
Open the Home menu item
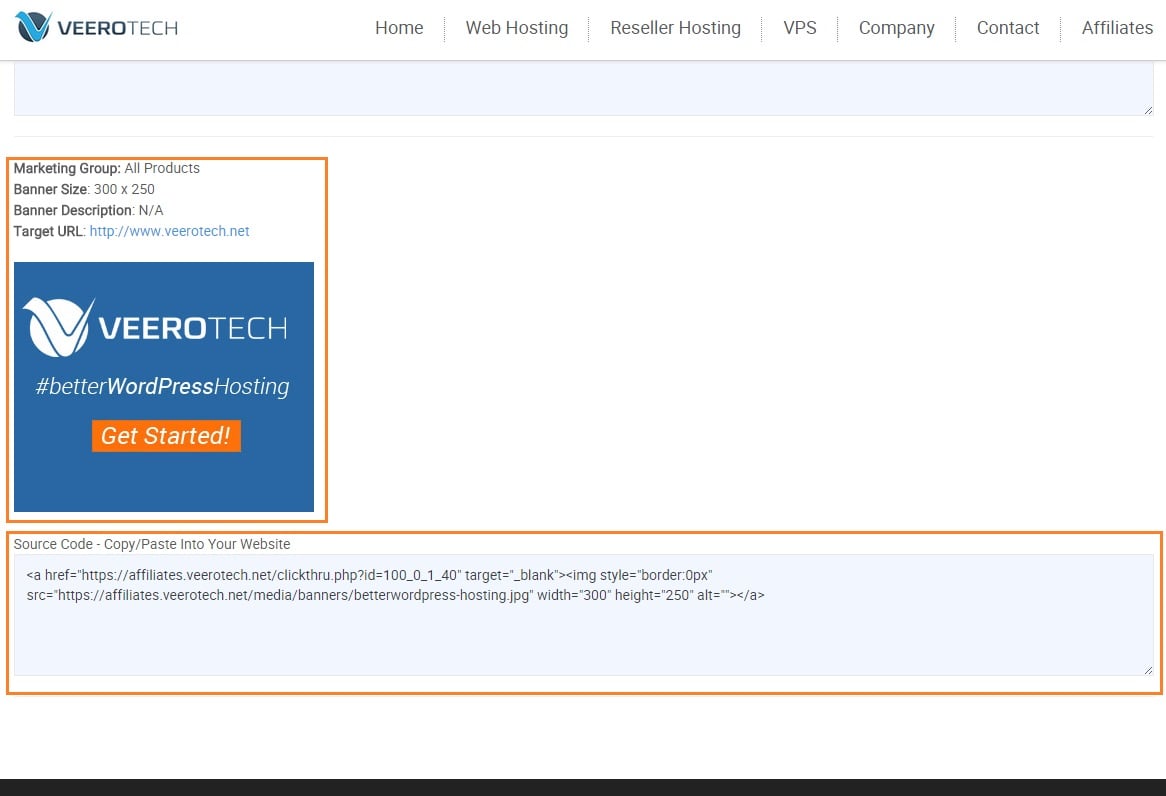pos(399,28)
